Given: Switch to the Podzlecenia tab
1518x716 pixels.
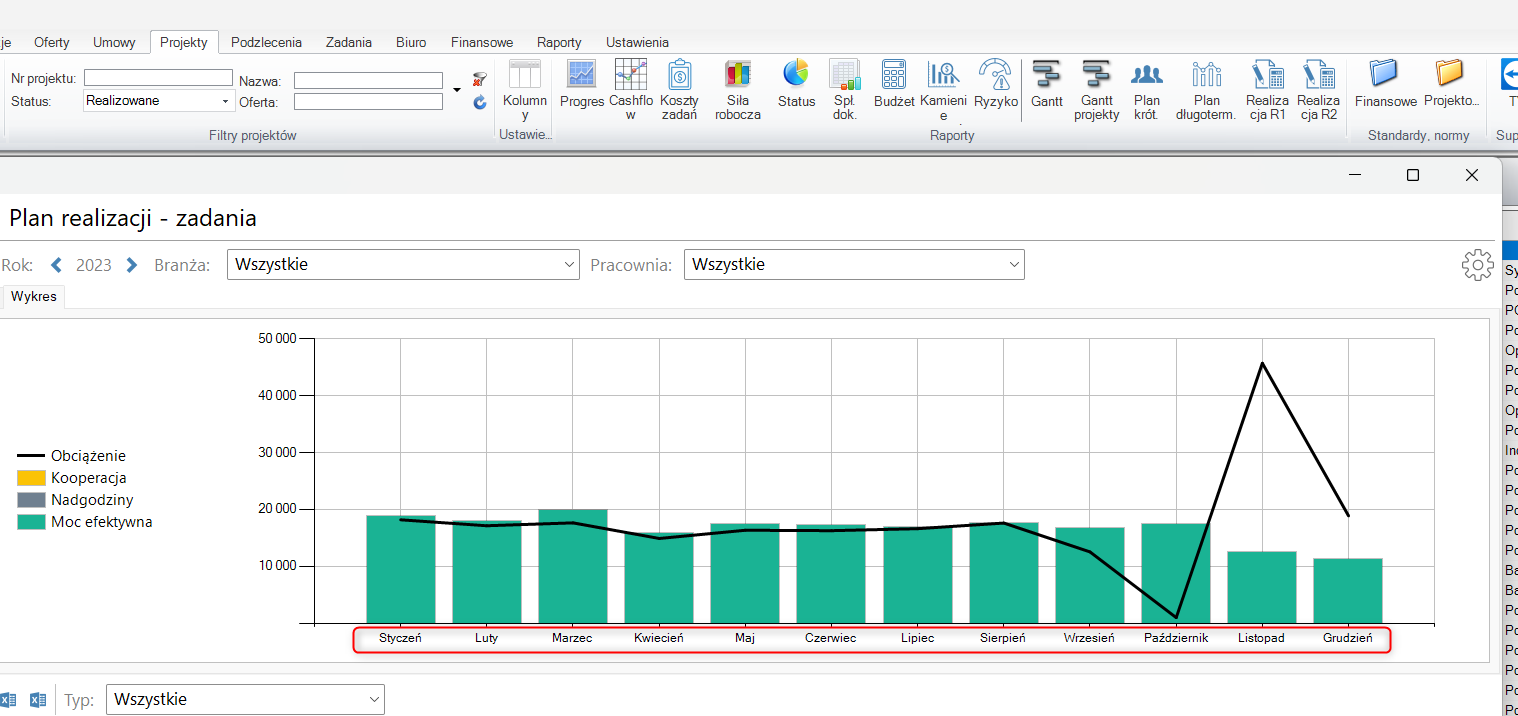Looking at the screenshot, I should [x=266, y=42].
